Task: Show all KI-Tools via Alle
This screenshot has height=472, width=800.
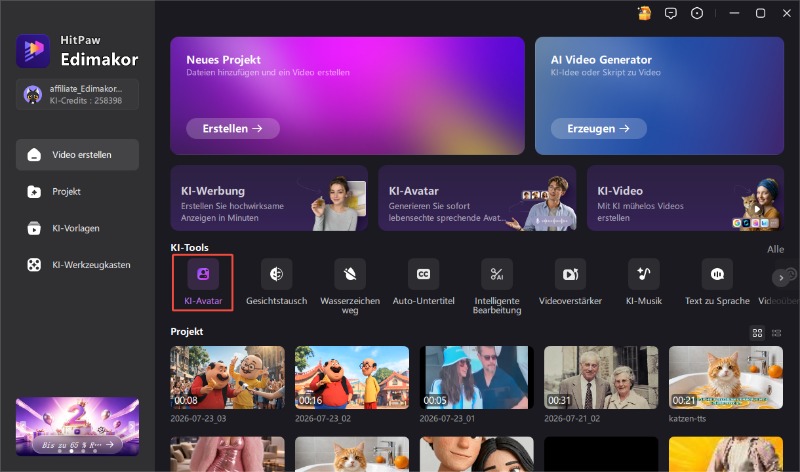Action: coord(776,249)
